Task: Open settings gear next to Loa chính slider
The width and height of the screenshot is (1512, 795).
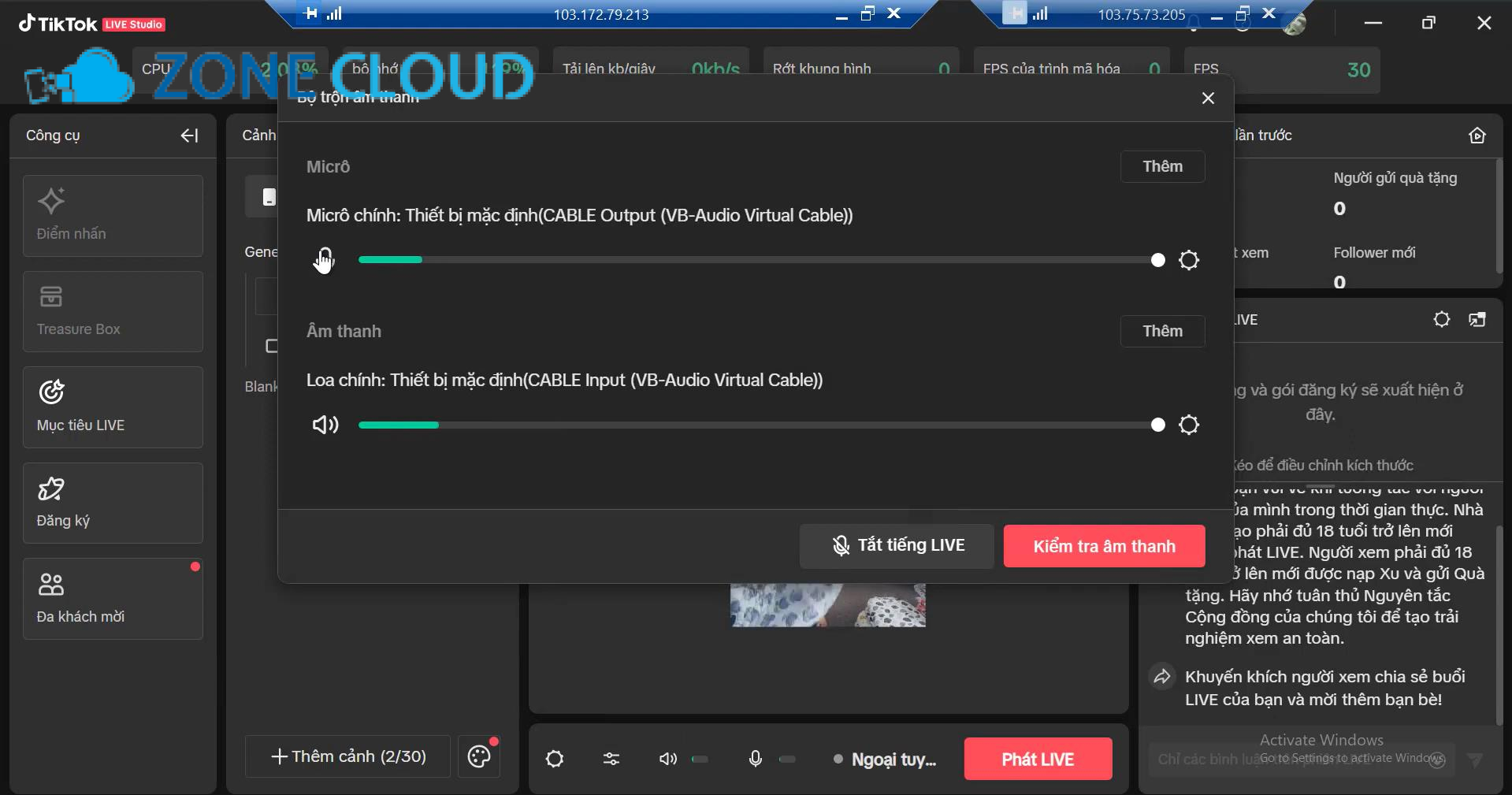Action: 1190,425
